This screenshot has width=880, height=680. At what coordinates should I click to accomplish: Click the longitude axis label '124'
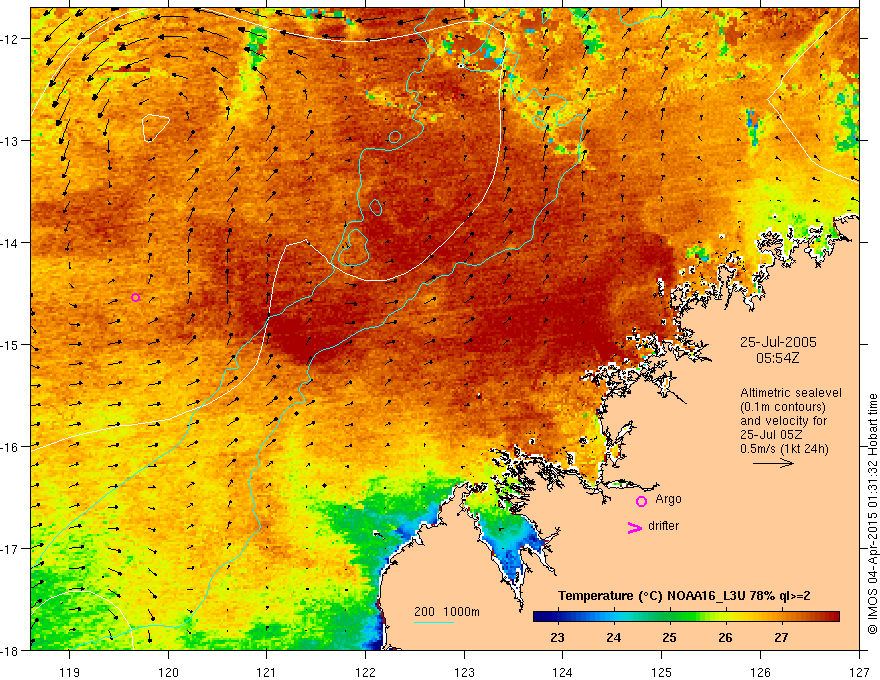(x=563, y=672)
